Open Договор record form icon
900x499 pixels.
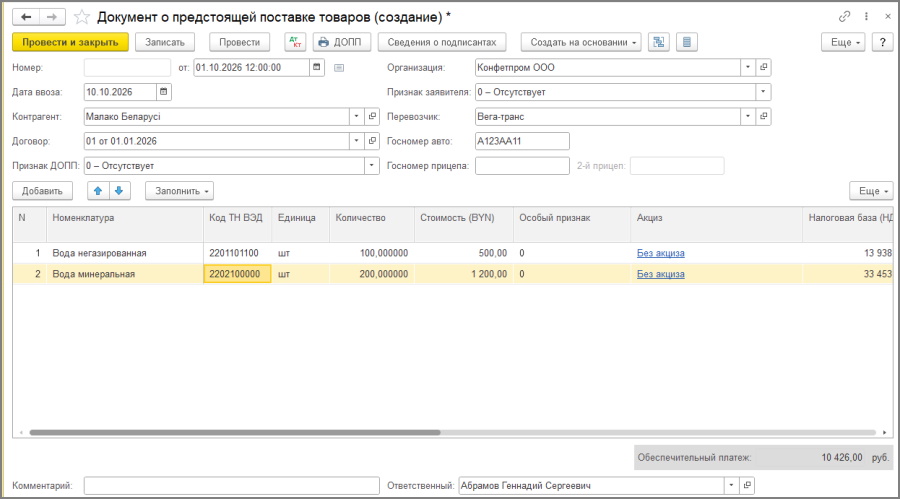[x=372, y=141]
